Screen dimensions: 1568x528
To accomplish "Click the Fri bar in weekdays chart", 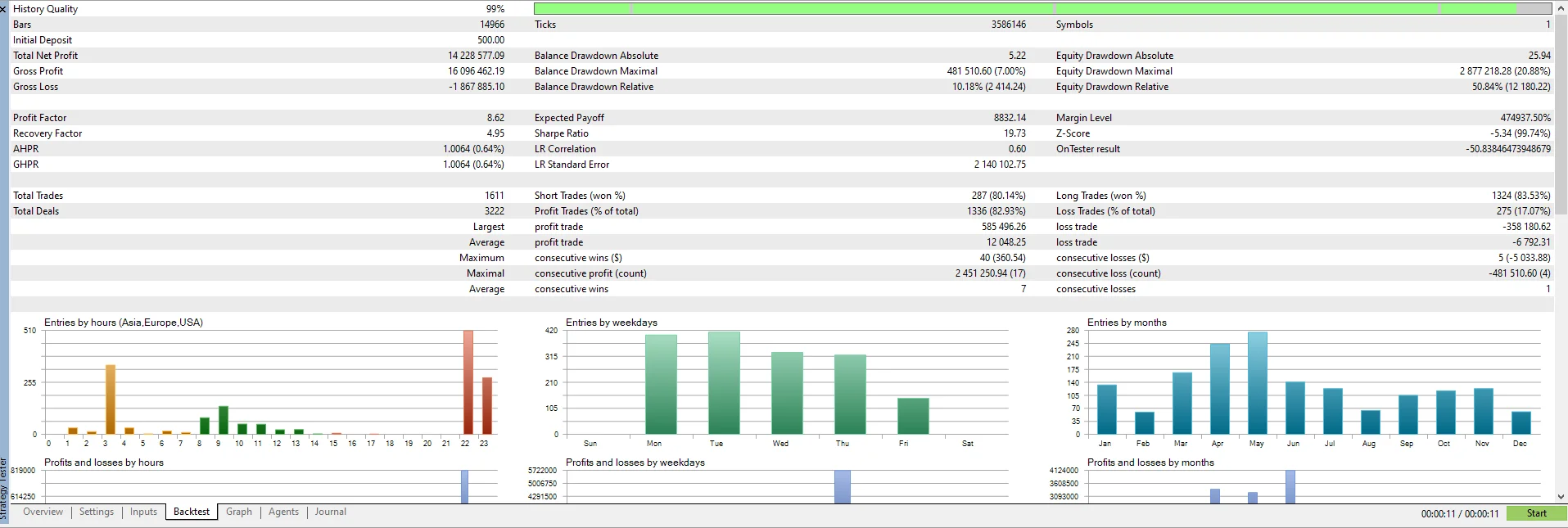I will pyautogui.click(x=913, y=416).
